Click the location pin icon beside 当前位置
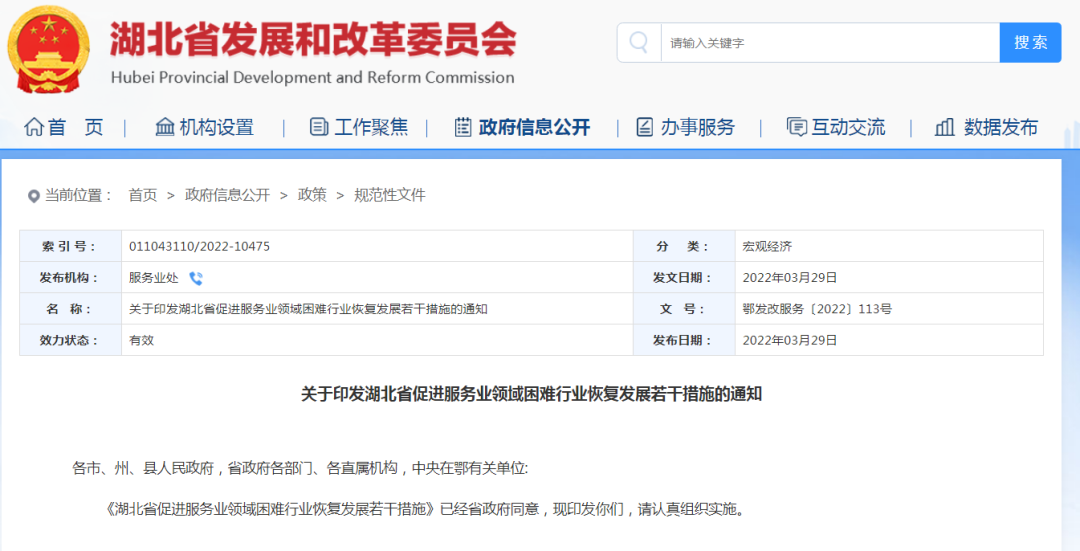1080x551 pixels. [33, 196]
